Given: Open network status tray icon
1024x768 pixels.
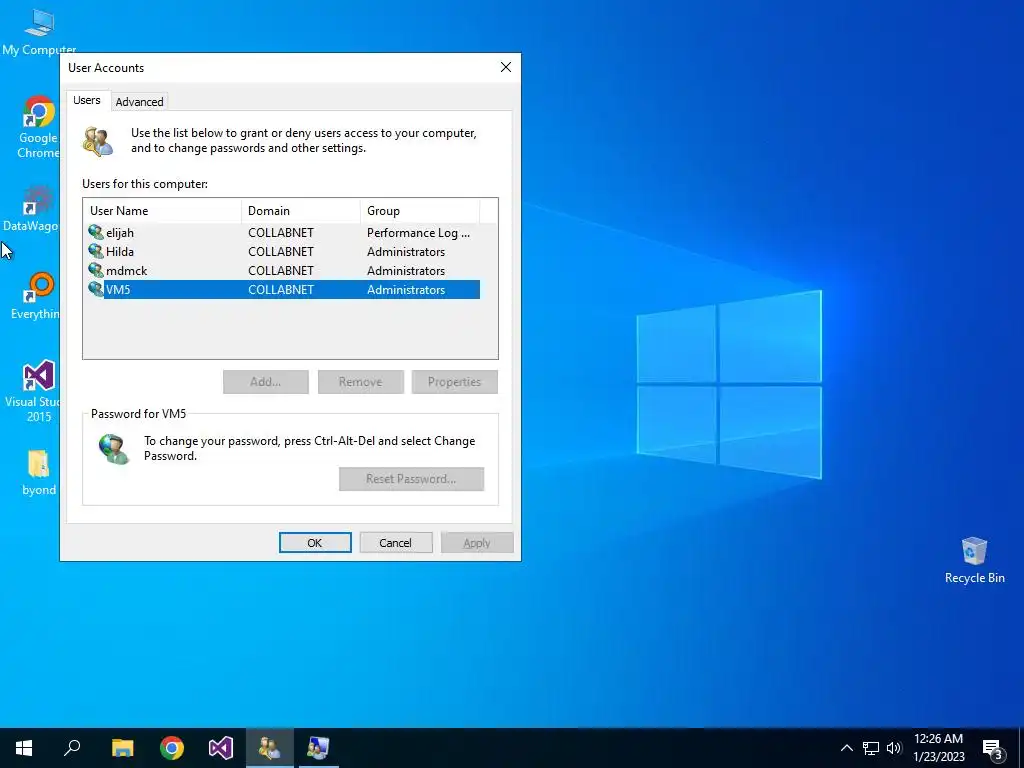Looking at the screenshot, I should pos(871,748).
